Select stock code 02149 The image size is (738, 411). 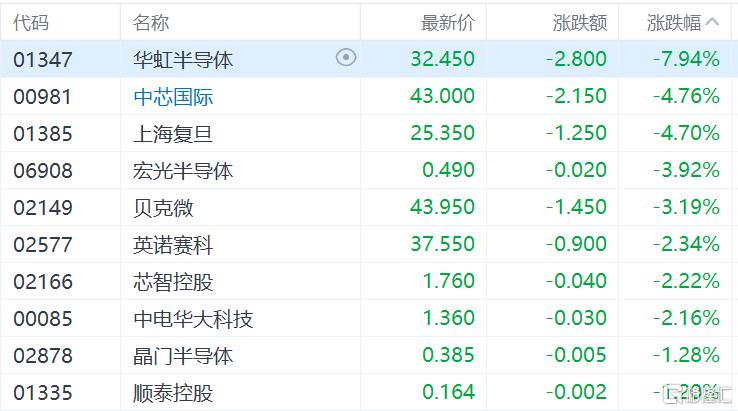point(43,208)
